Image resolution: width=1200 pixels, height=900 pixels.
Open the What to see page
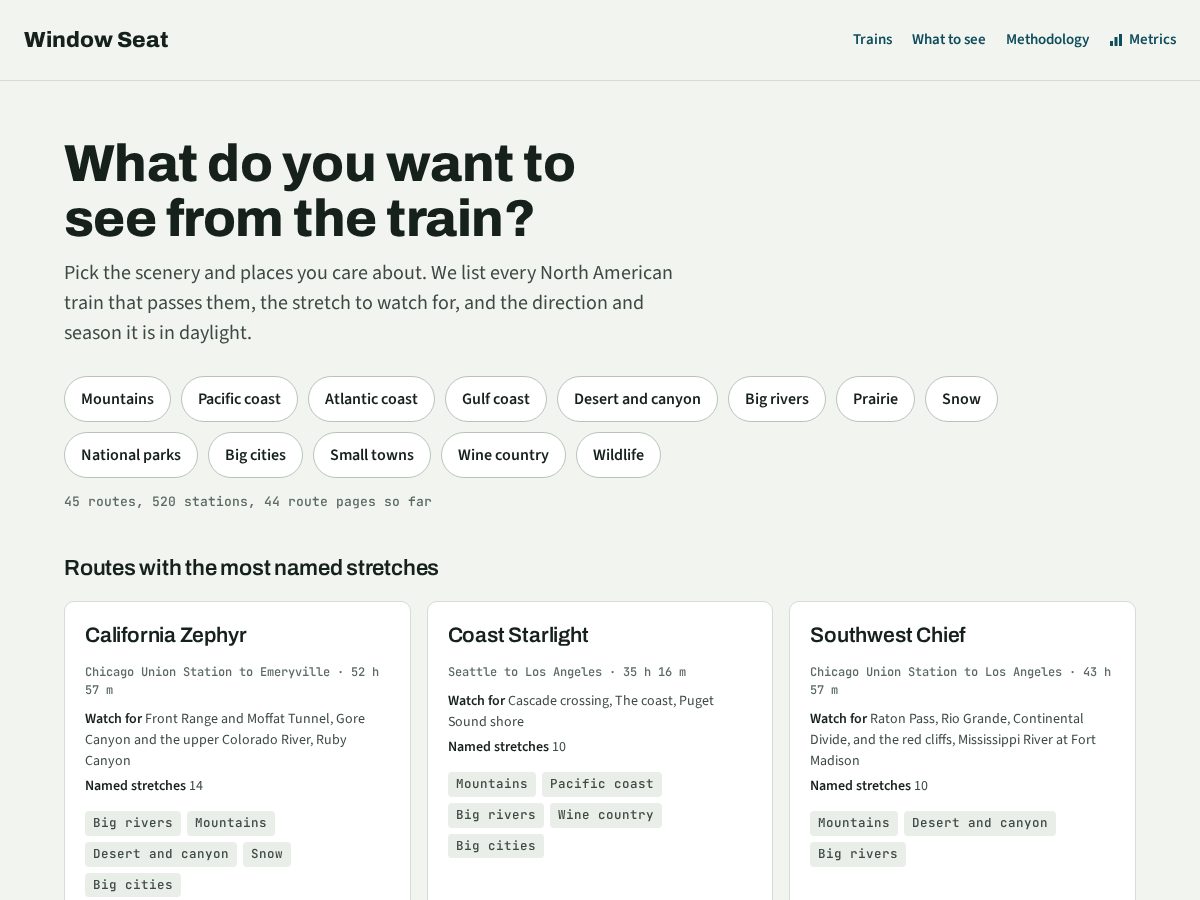[x=948, y=40]
